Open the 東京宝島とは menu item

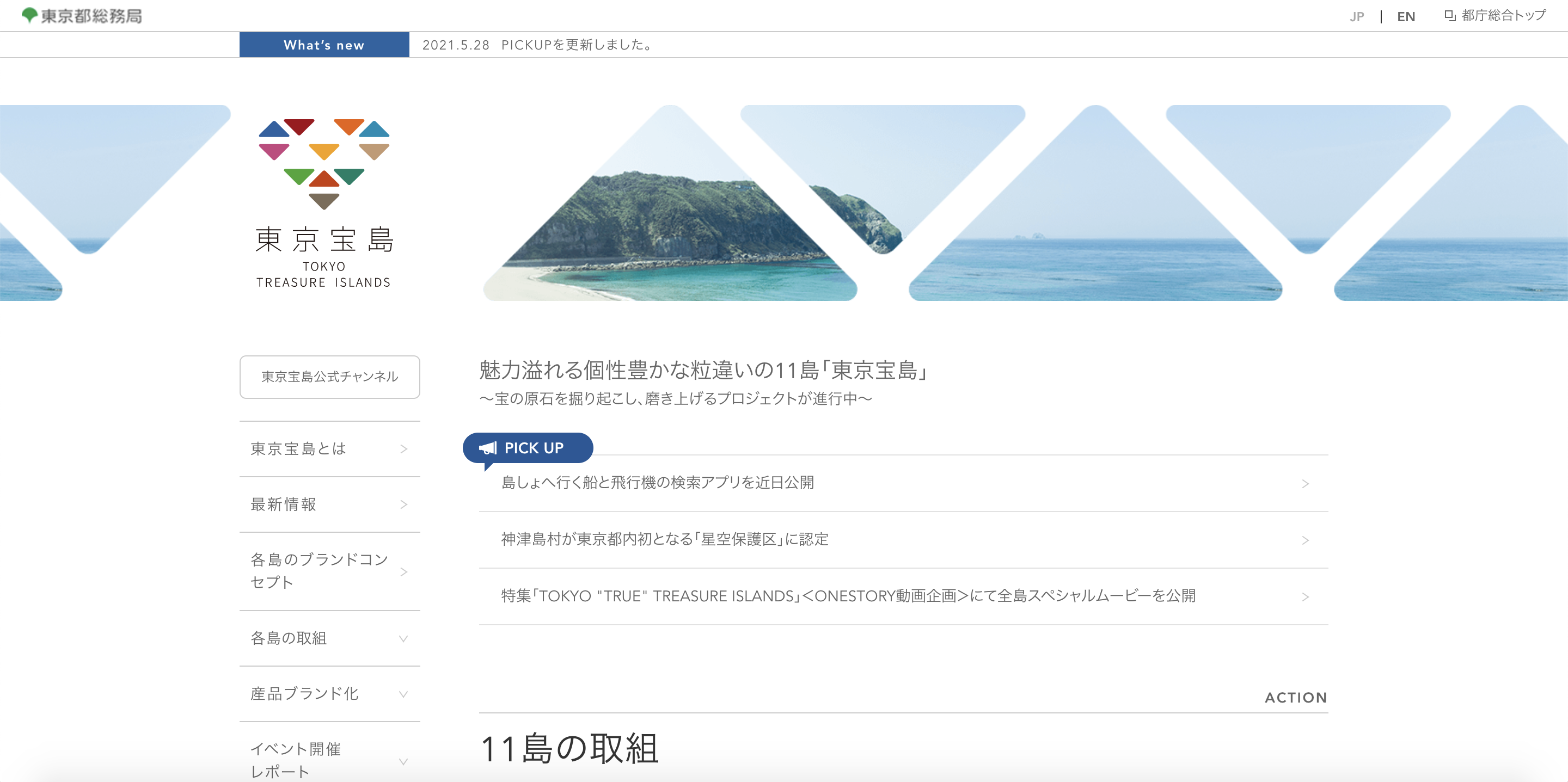[330, 449]
